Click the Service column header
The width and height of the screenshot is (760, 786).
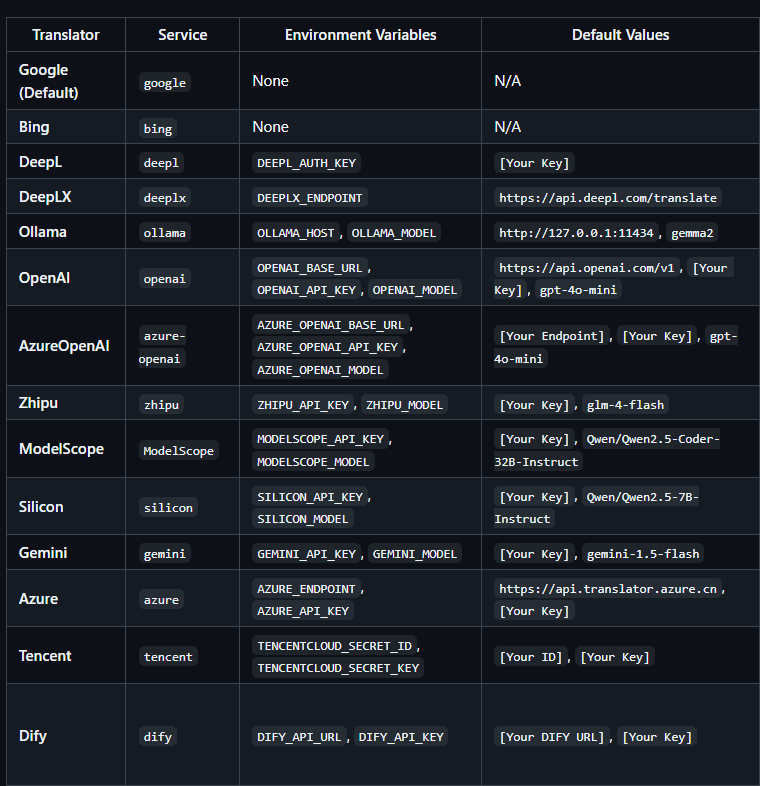(183, 35)
